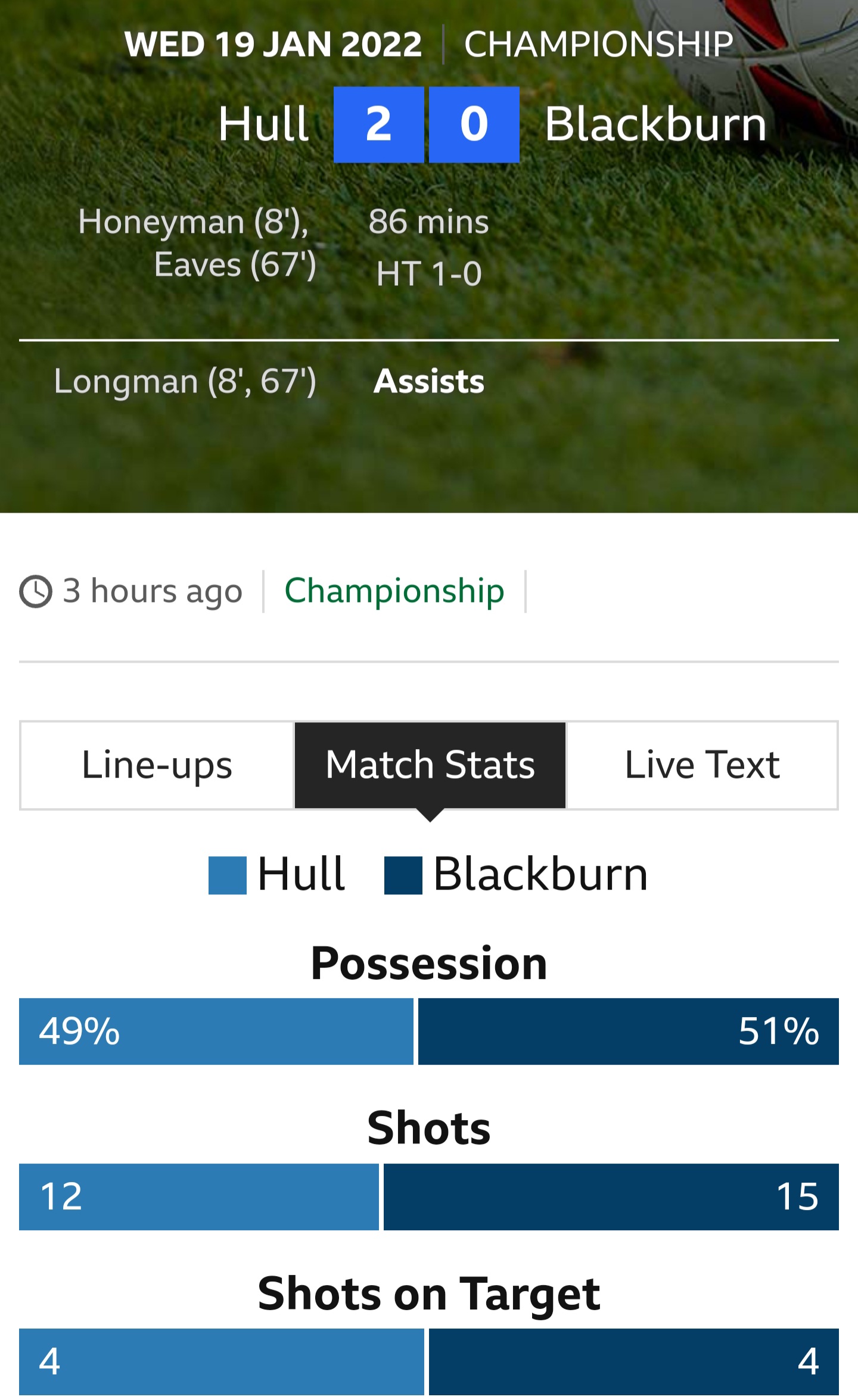Click the '3 hours ago' timestamp
The width and height of the screenshot is (858, 1400).
point(153,591)
